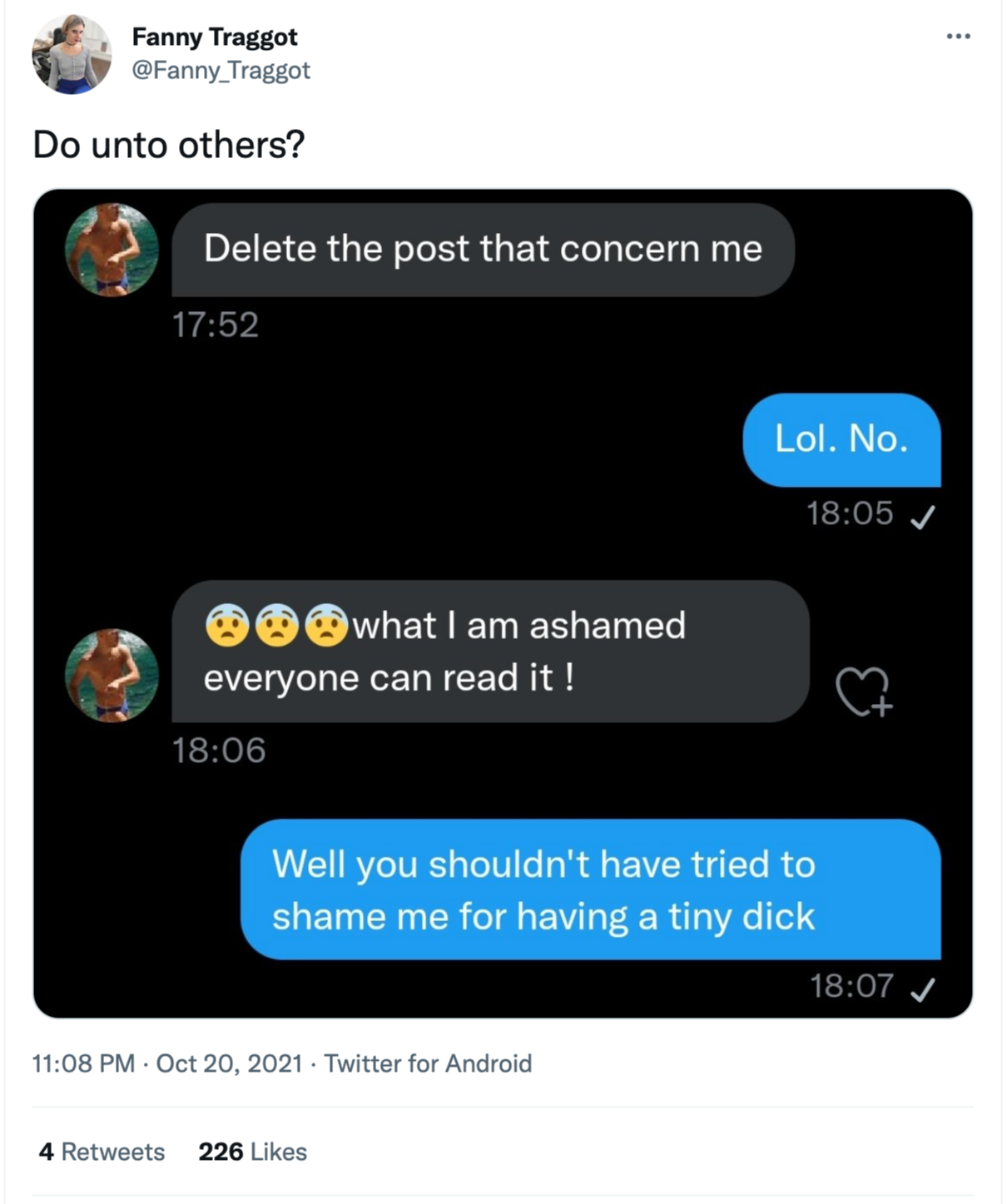Select the 'Delete the post that concern me' bubble

pyautogui.click(x=483, y=250)
